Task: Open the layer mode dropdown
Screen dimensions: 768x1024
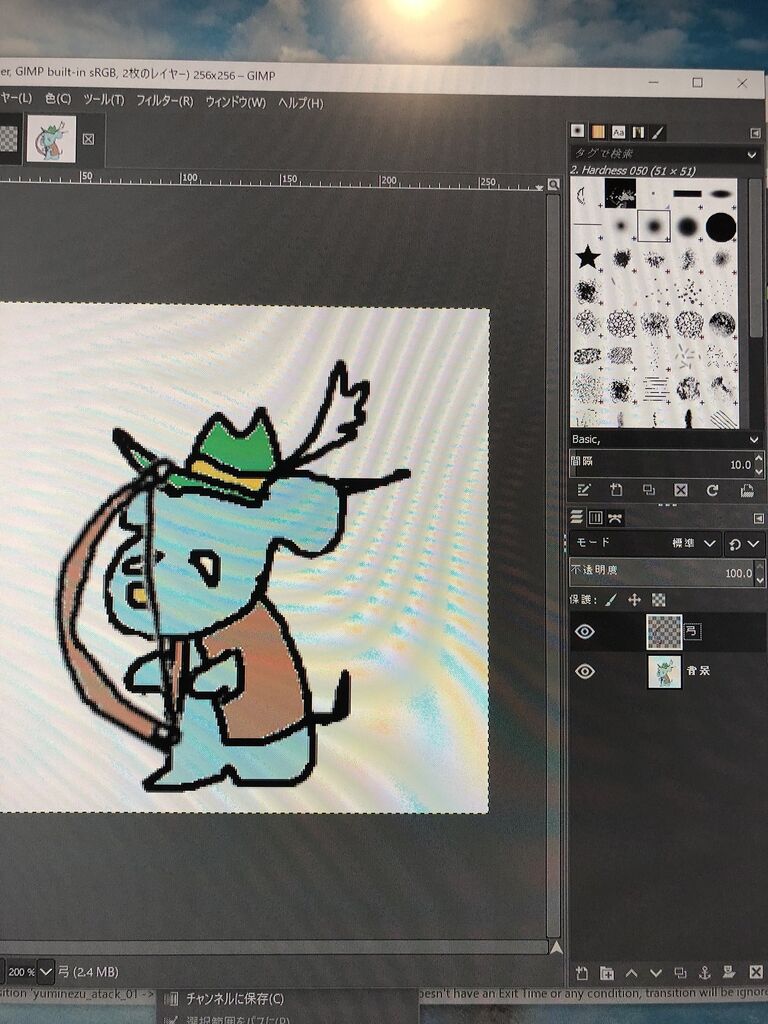Action: pos(645,543)
